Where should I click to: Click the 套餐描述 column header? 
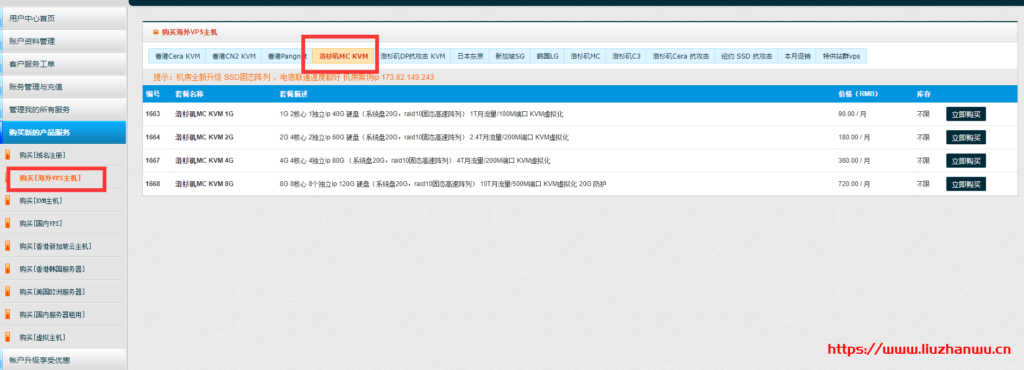(293, 94)
